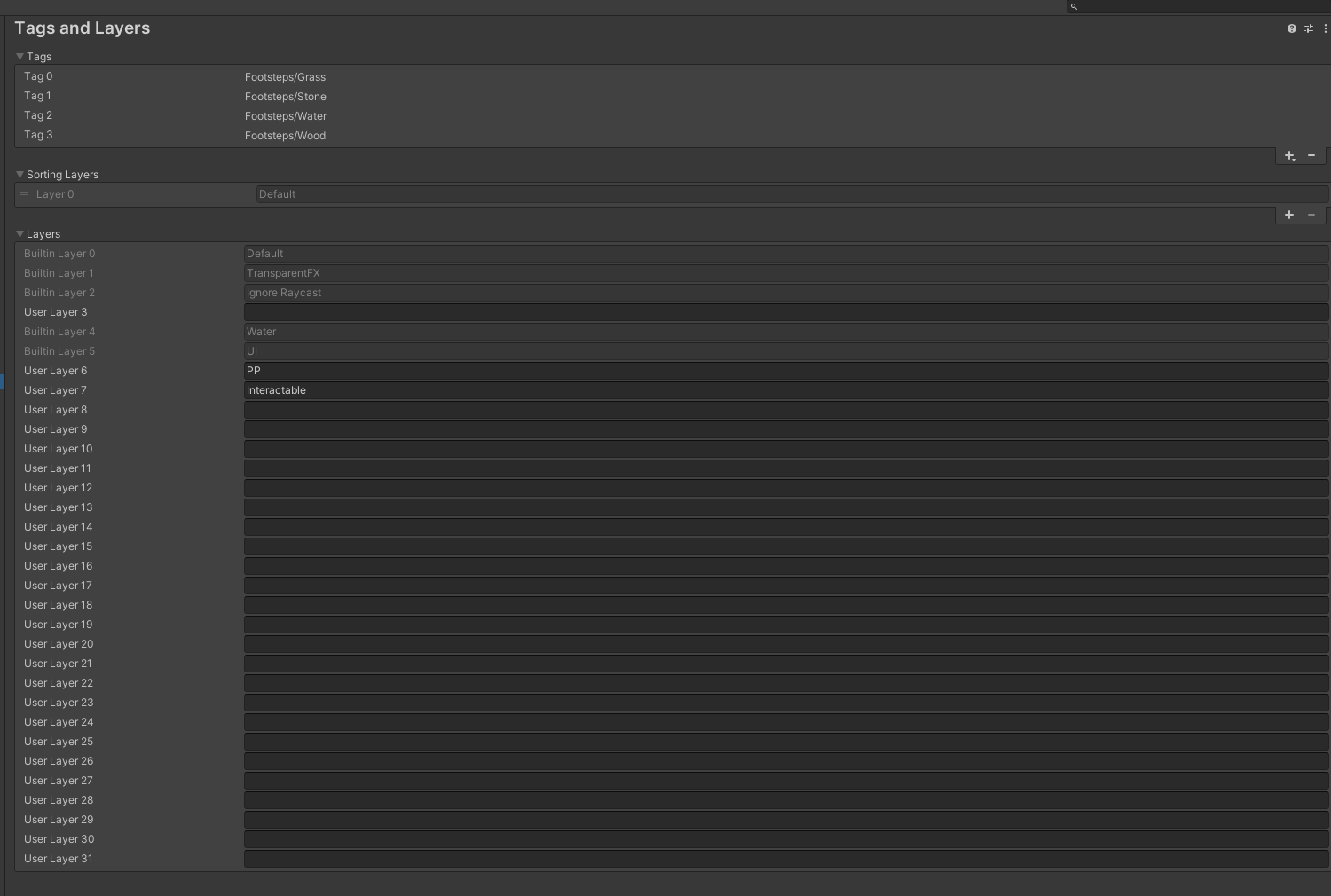Image resolution: width=1331 pixels, height=896 pixels.
Task: Select the Footsteps/Stone tag entry
Action: (x=285, y=97)
